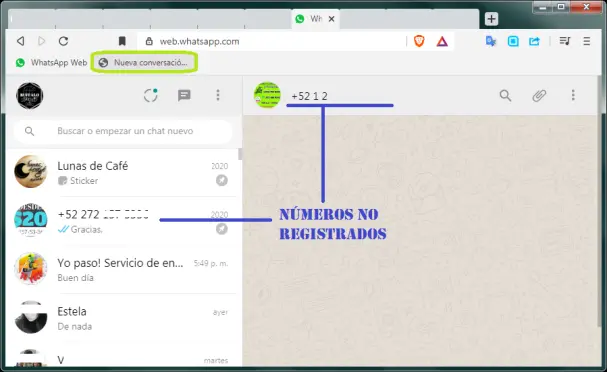
Task: Click the translate extension icon
Action: click(x=491, y=41)
